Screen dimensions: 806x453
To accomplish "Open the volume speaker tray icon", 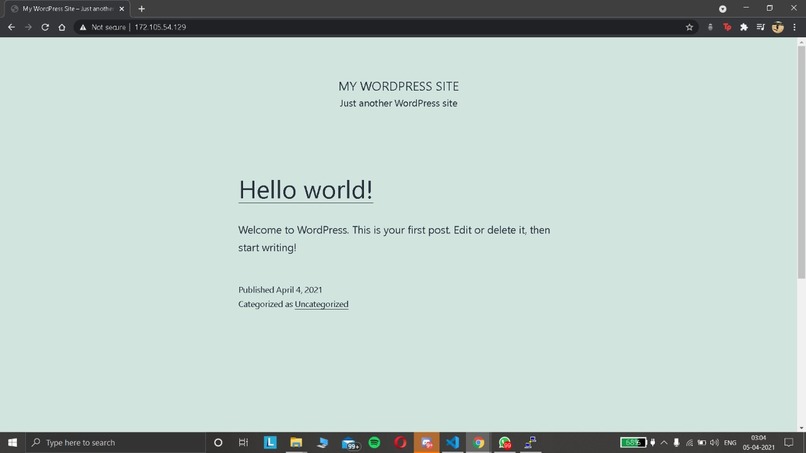I will tap(715, 443).
